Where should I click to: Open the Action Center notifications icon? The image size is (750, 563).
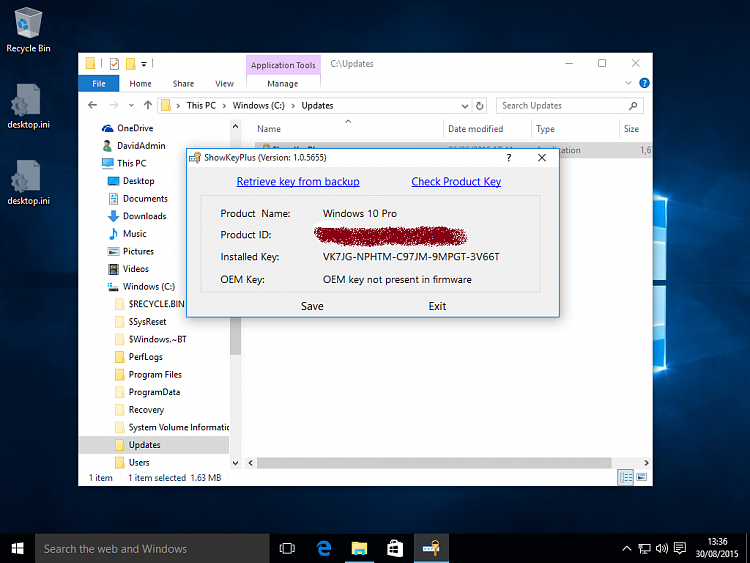coord(680,549)
